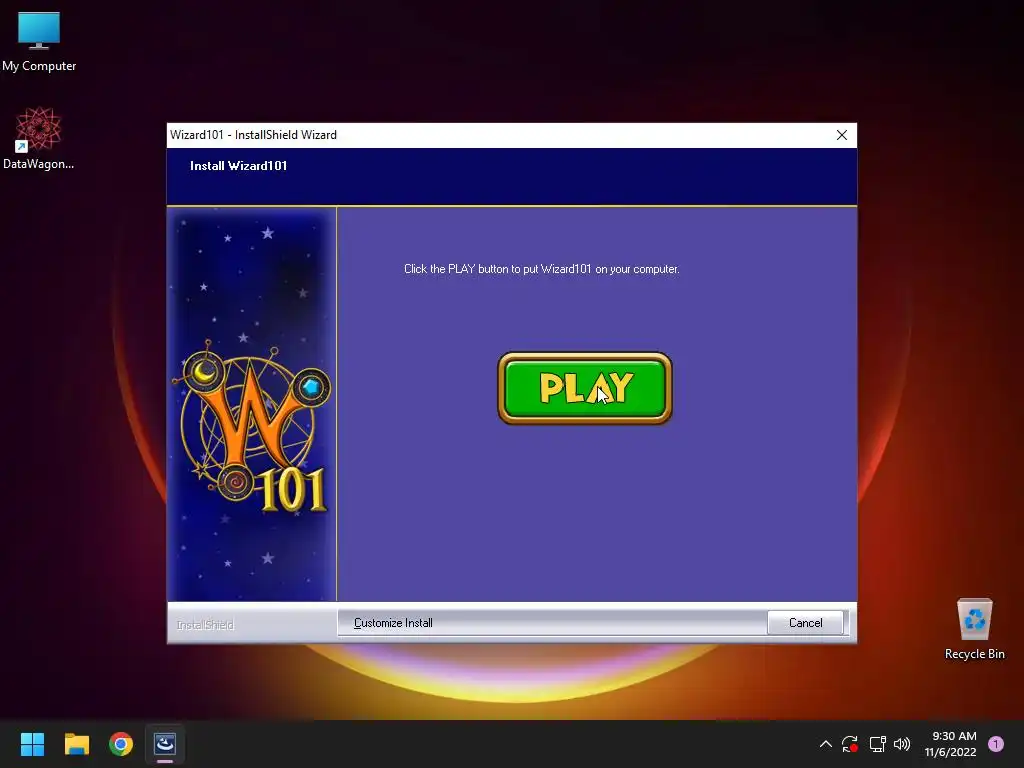
Task: Select the DataWagon desktop shortcut
Action: point(39,138)
